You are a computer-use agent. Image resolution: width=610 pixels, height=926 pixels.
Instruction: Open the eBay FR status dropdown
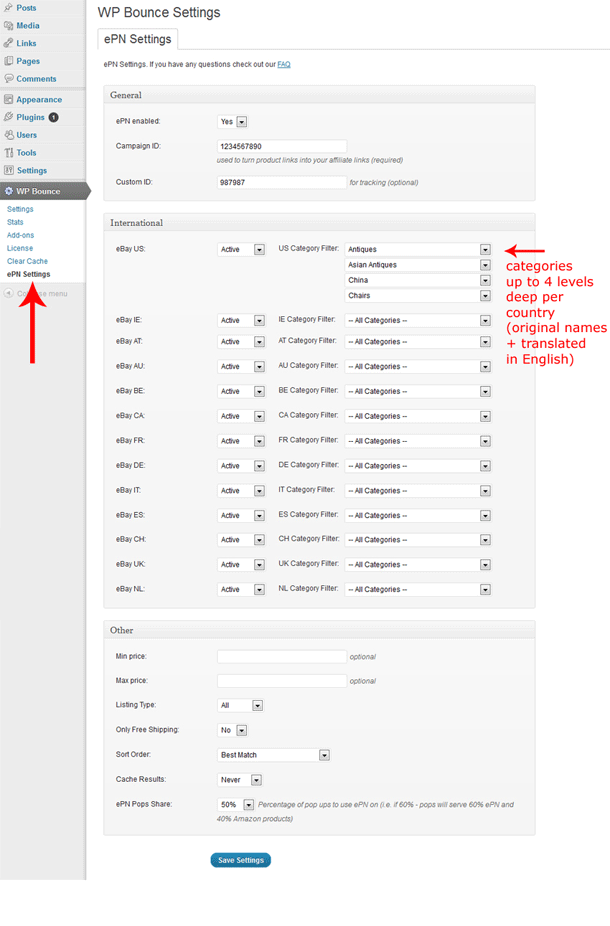[x=241, y=441]
